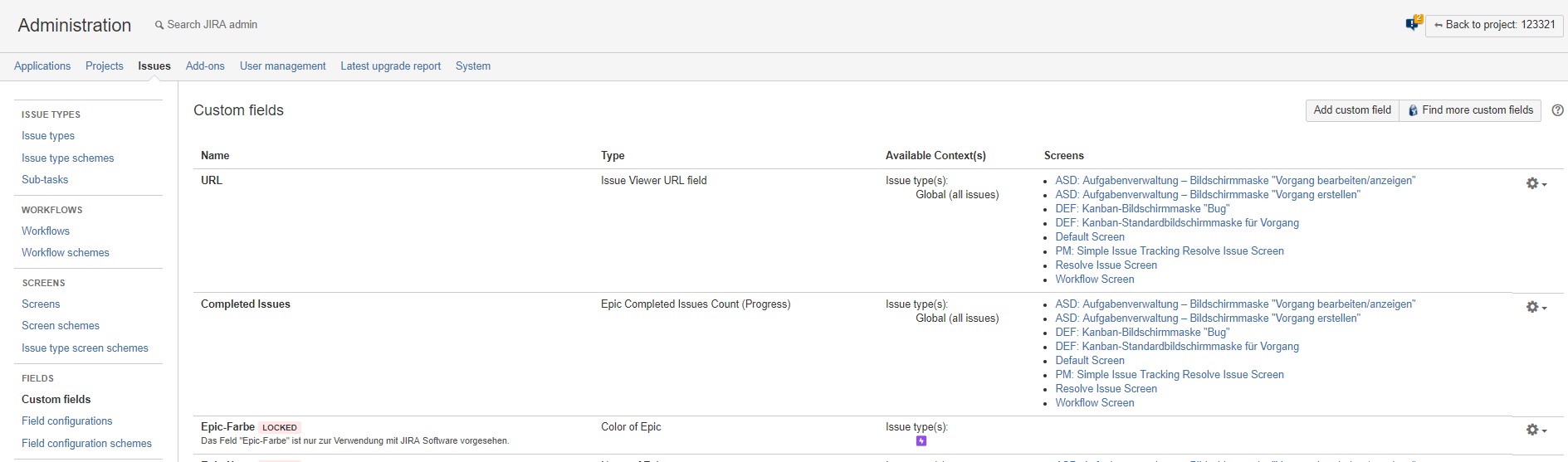
Task: Click the feedback notification icon
Action: point(1413,24)
